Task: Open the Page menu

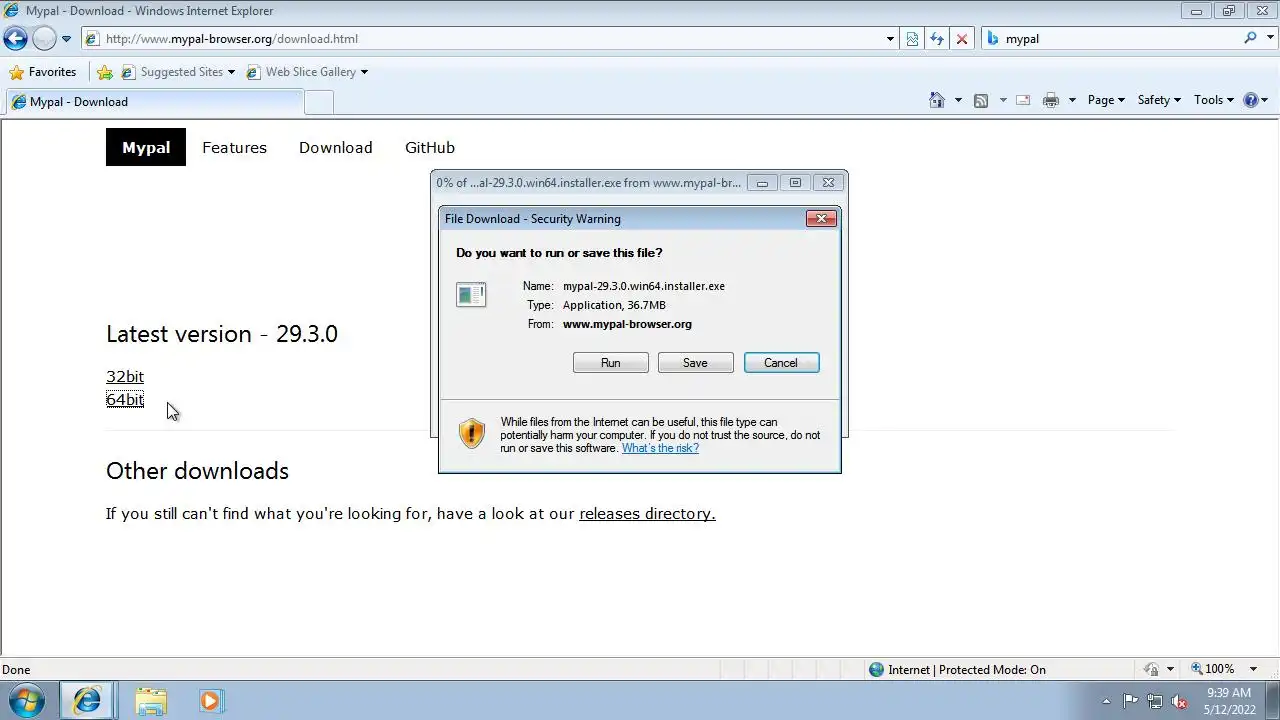Action: [x=1106, y=100]
